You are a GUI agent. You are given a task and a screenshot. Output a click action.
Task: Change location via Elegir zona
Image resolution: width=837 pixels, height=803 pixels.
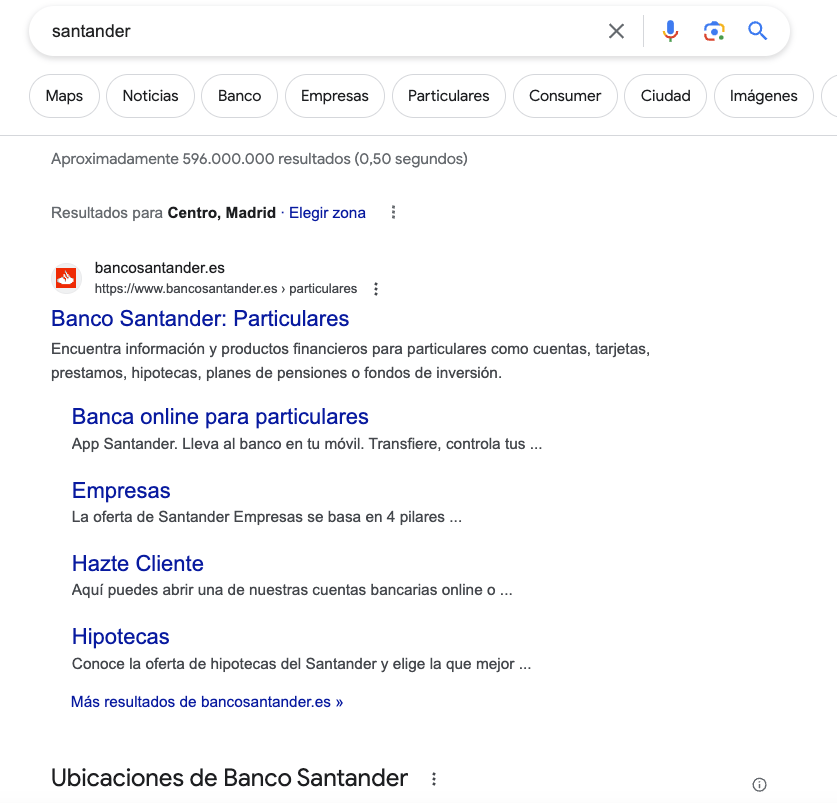[x=327, y=212]
